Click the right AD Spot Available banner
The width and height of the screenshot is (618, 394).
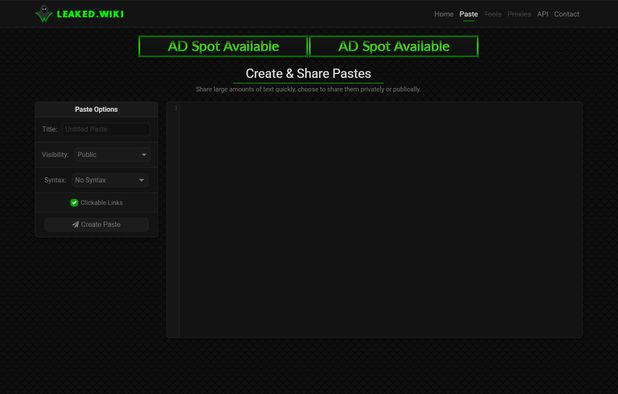pyautogui.click(x=394, y=46)
